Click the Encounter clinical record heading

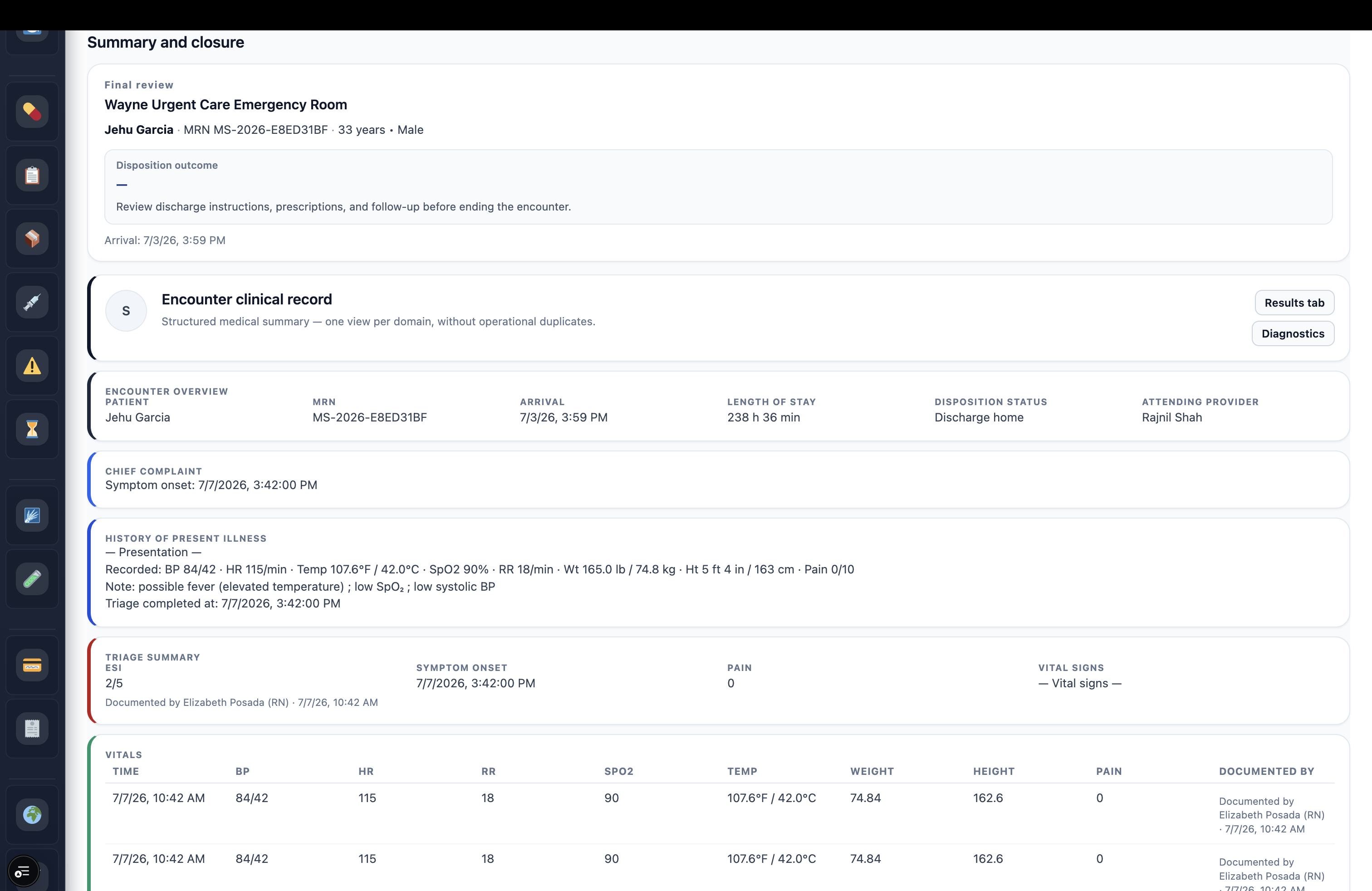pyautogui.click(x=247, y=299)
